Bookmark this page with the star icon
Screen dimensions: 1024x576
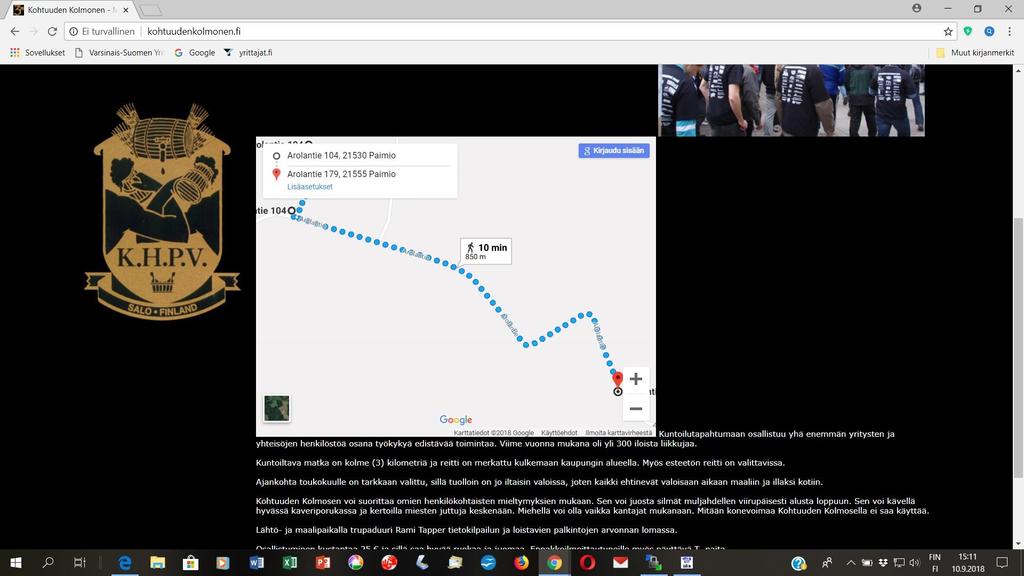point(948,31)
